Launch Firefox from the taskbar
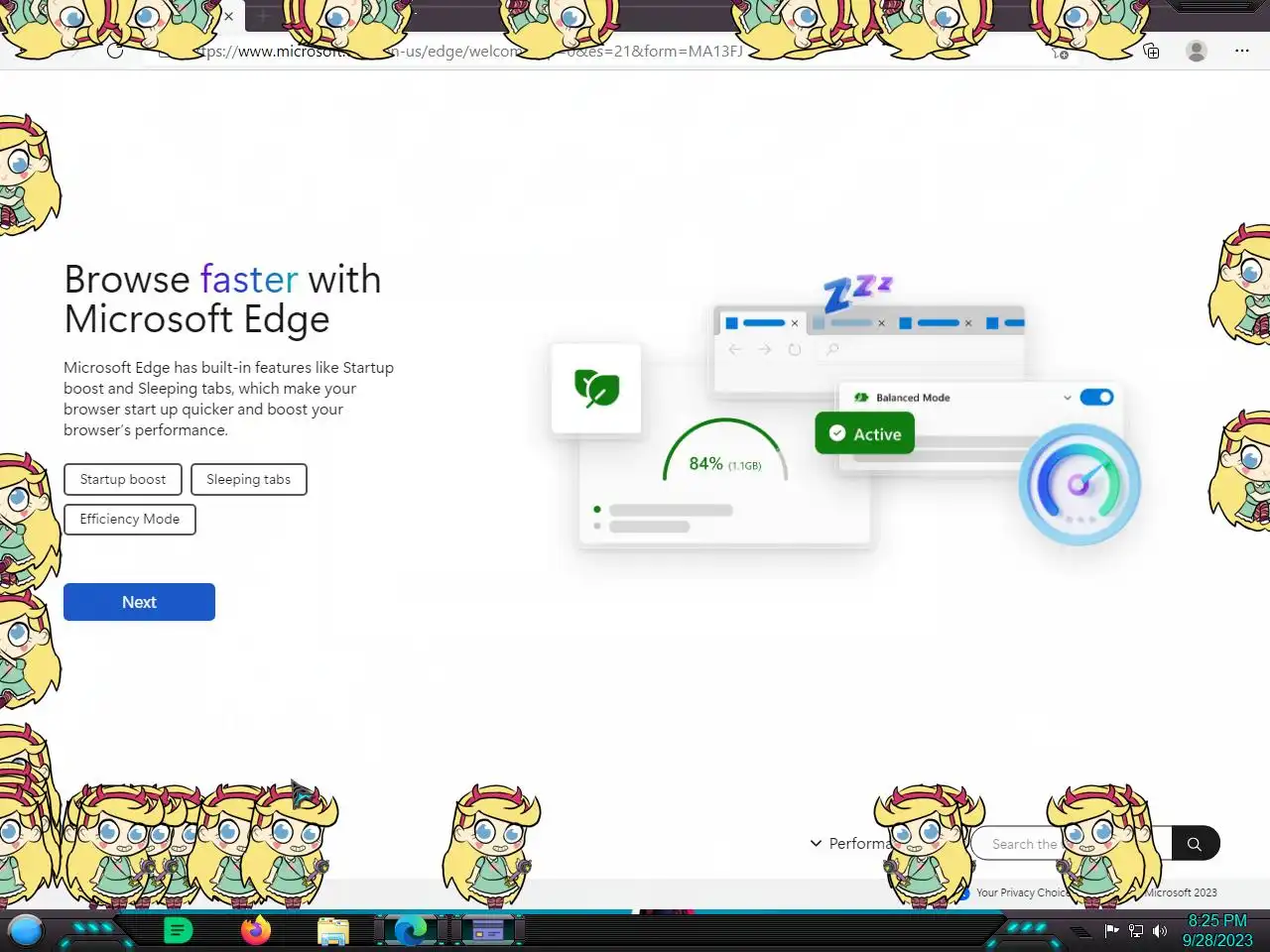The image size is (1270, 952). pos(256,930)
